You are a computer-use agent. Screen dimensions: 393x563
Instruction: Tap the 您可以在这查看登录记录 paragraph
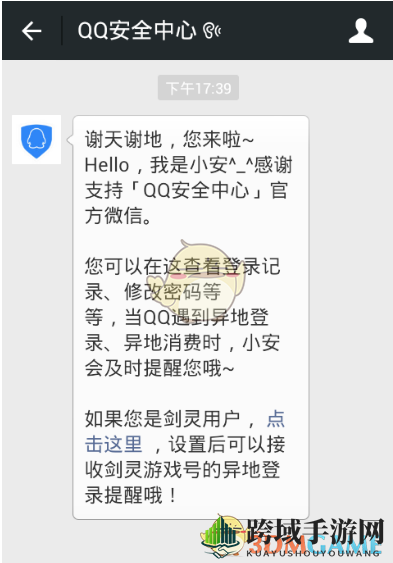[x=183, y=317]
